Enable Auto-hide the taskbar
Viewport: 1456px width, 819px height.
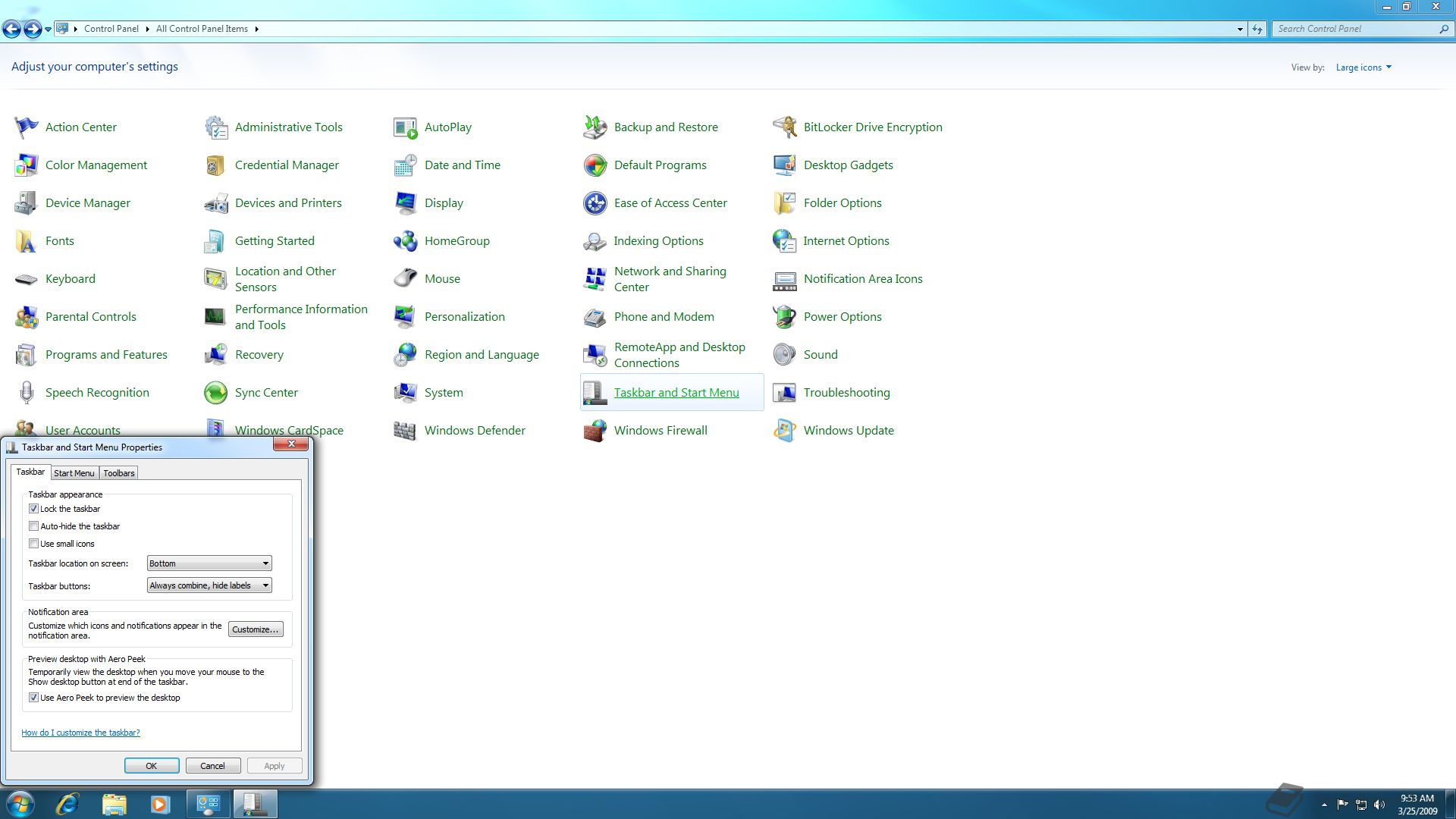33,526
